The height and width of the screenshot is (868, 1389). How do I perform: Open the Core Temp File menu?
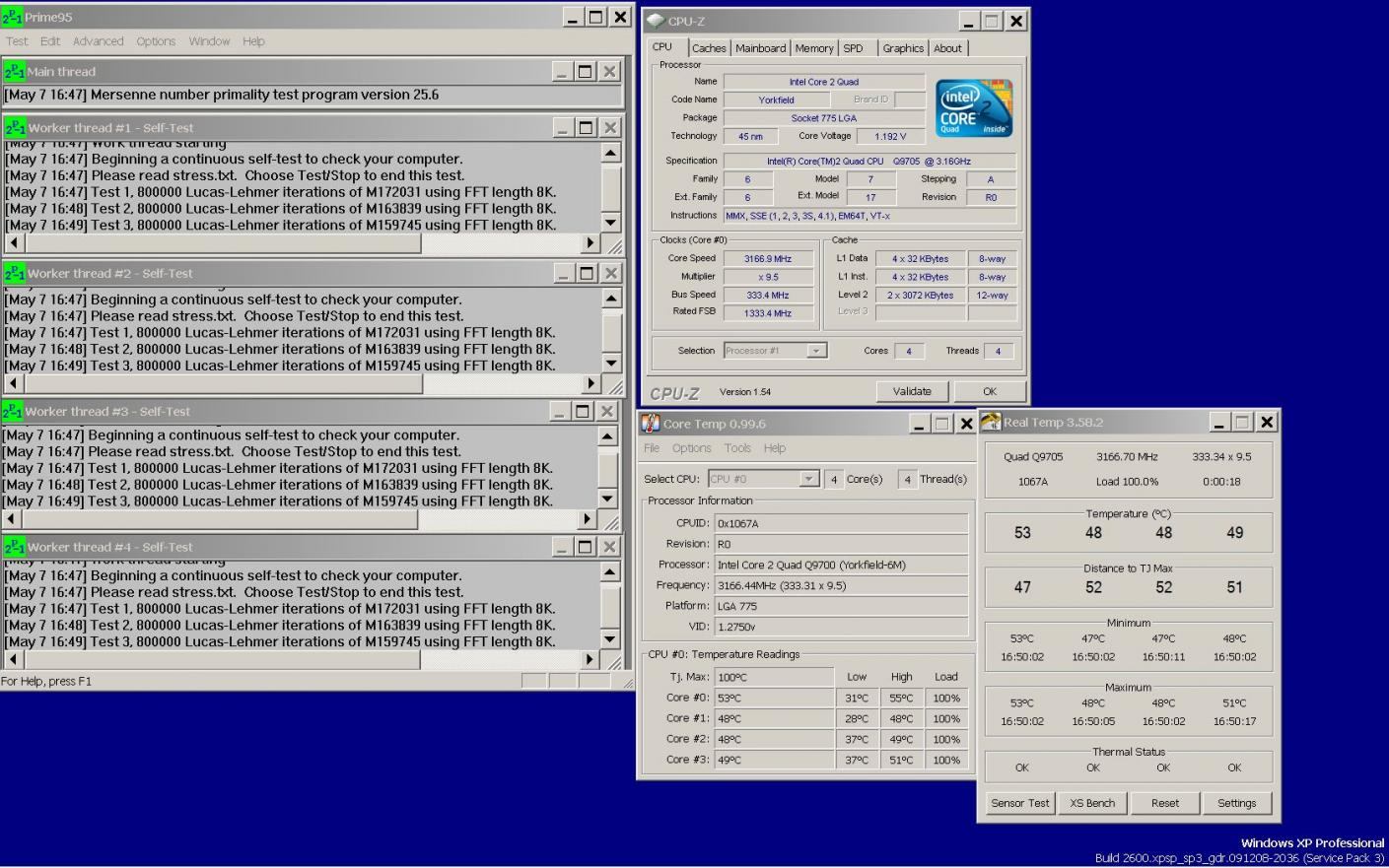tap(652, 448)
